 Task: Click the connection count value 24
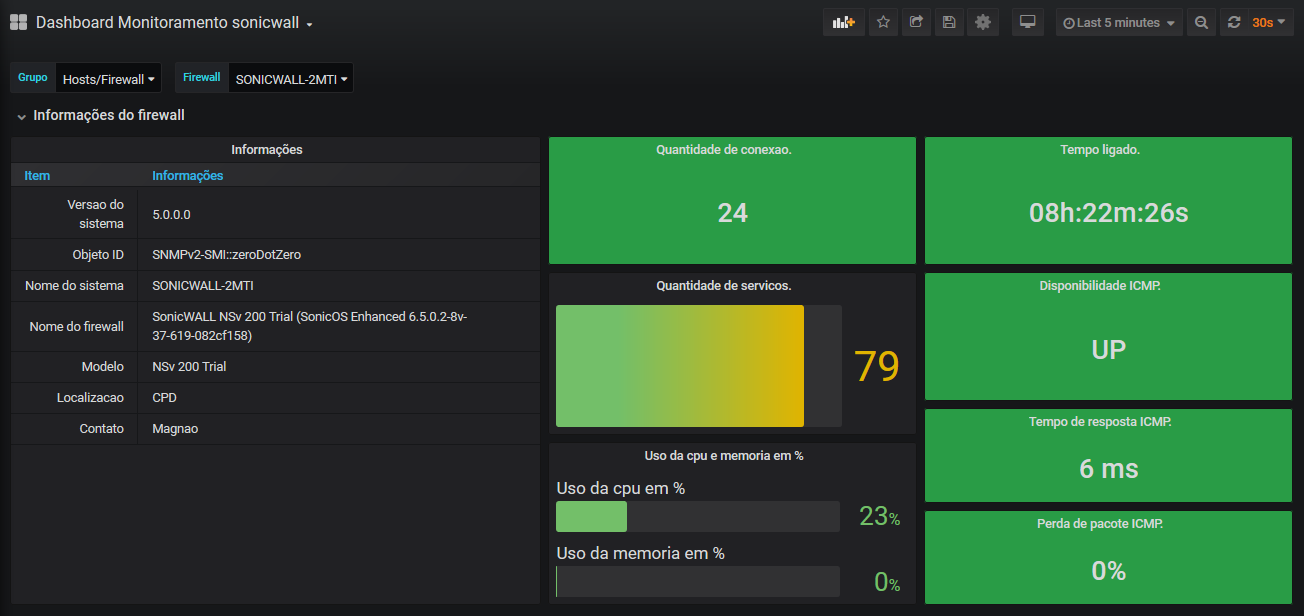pyautogui.click(x=733, y=212)
